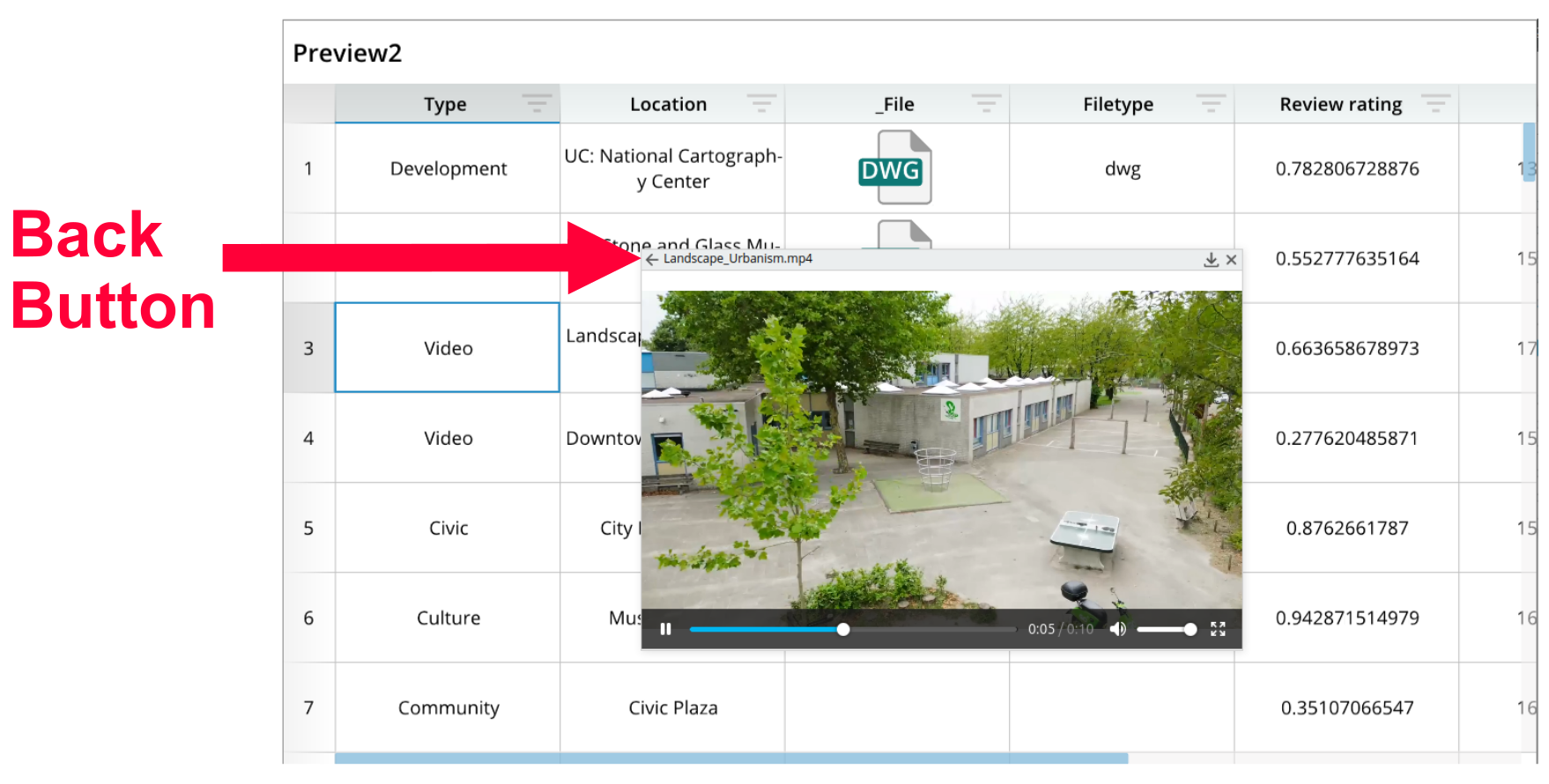Click the volume level slider
This screenshot has height=784, width=1549.
point(1163,629)
